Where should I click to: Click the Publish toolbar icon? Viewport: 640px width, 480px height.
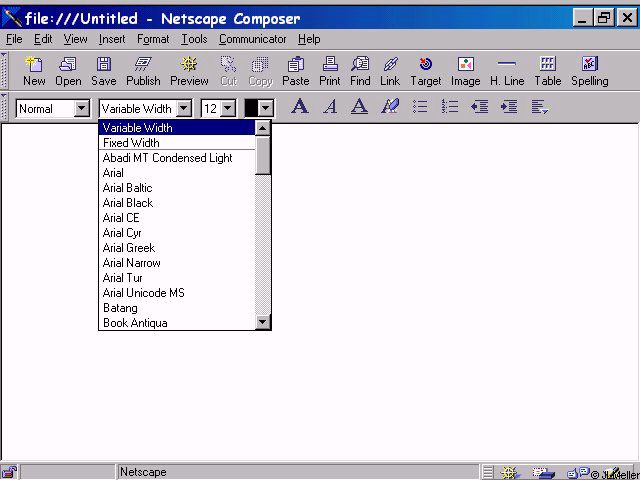[x=143, y=71]
